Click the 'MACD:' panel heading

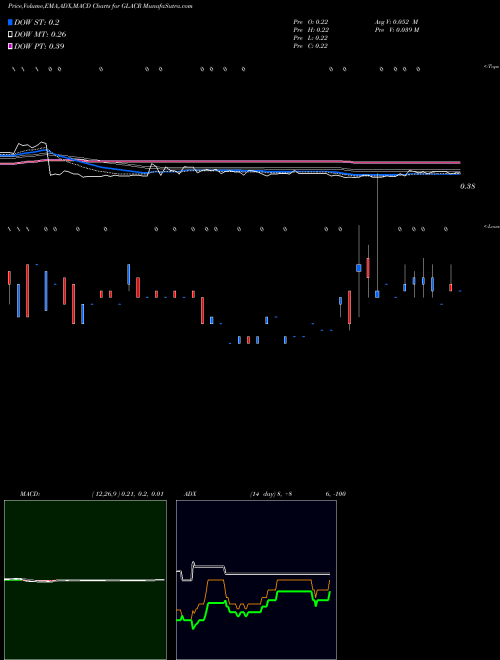(x=30, y=494)
